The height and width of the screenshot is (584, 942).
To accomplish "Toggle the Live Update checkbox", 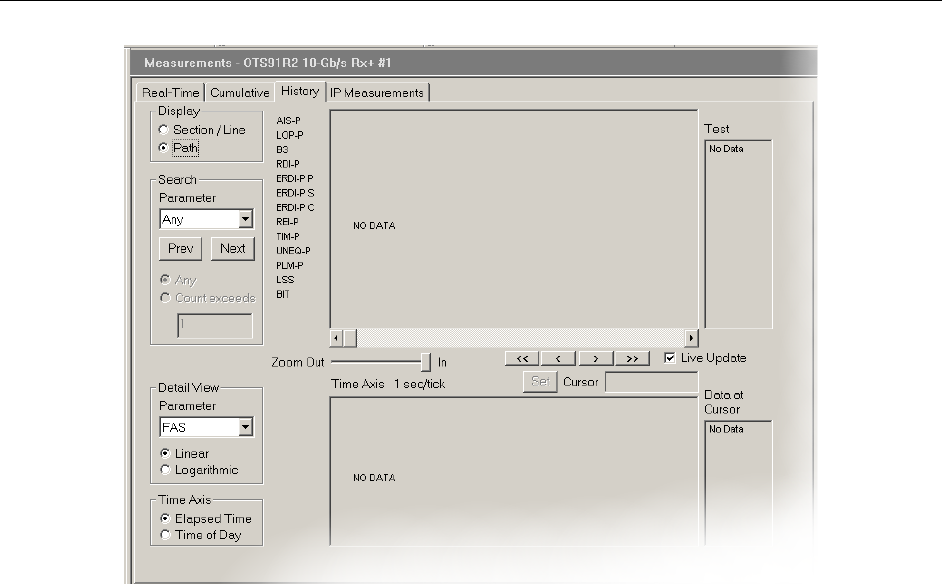I will (x=671, y=358).
